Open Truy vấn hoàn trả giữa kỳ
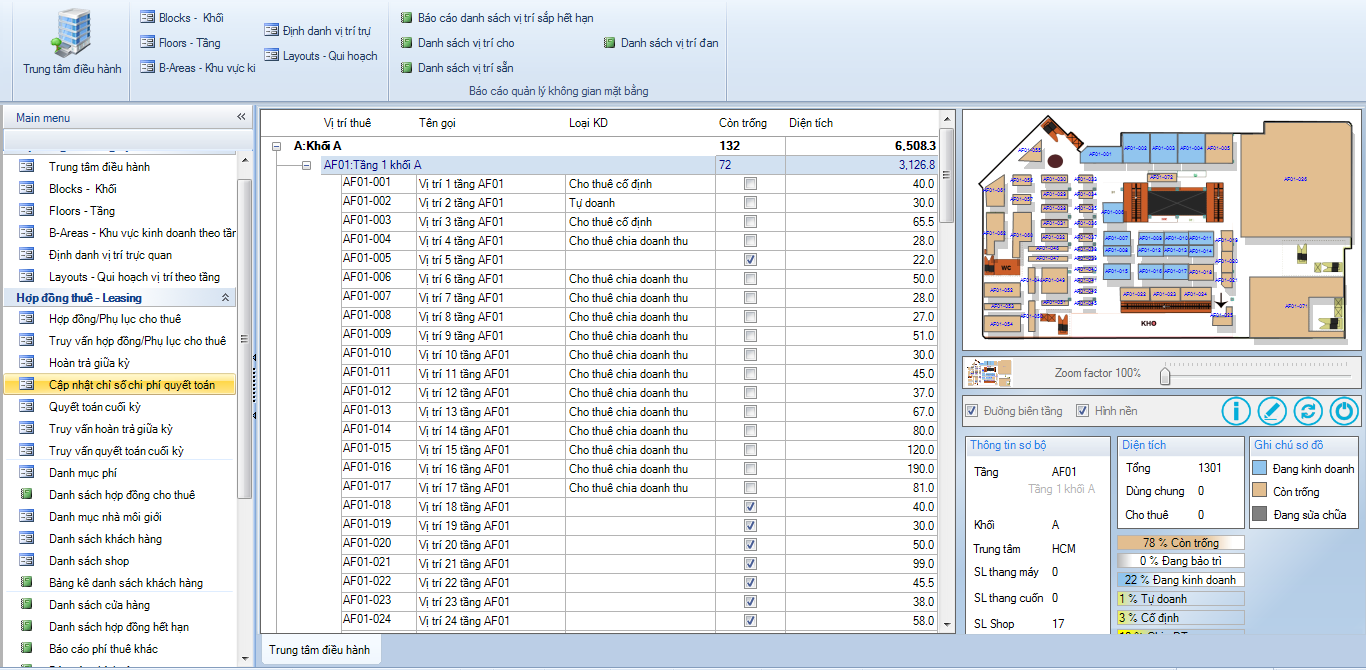The height and width of the screenshot is (670, 1366). click(x=110, y=429)
